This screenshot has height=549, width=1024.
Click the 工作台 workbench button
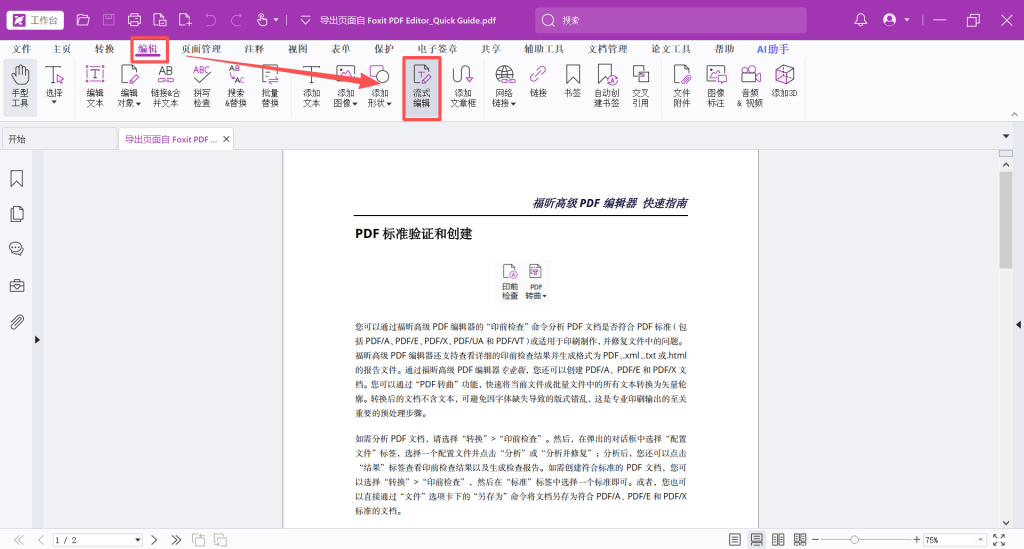tap(35, 20)
